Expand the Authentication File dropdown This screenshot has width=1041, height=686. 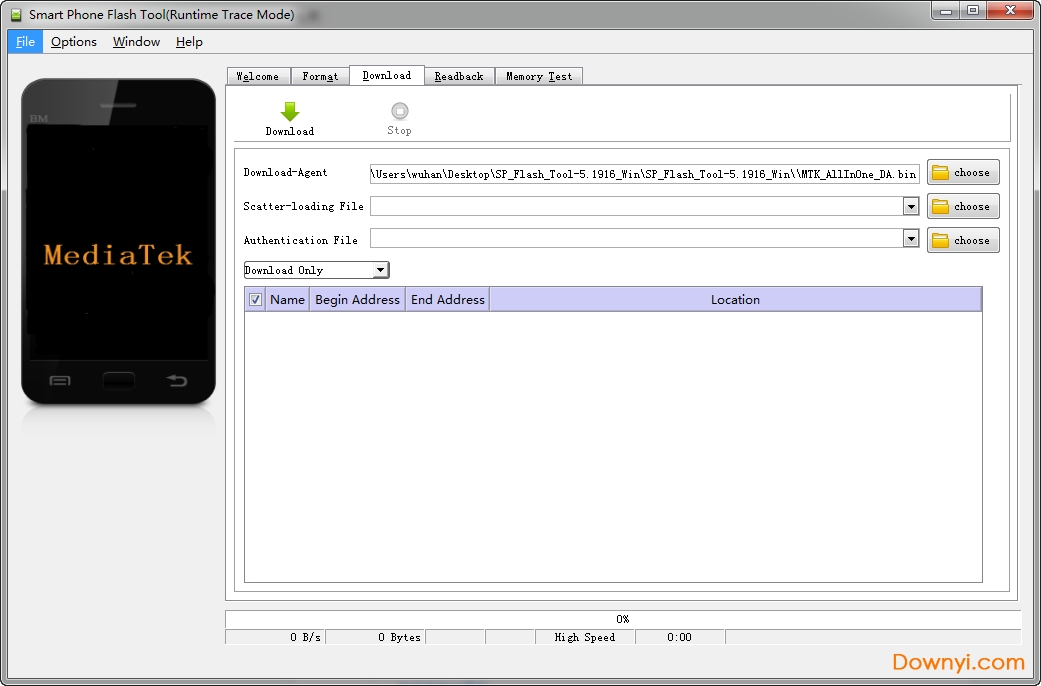(x=910, y=240)
